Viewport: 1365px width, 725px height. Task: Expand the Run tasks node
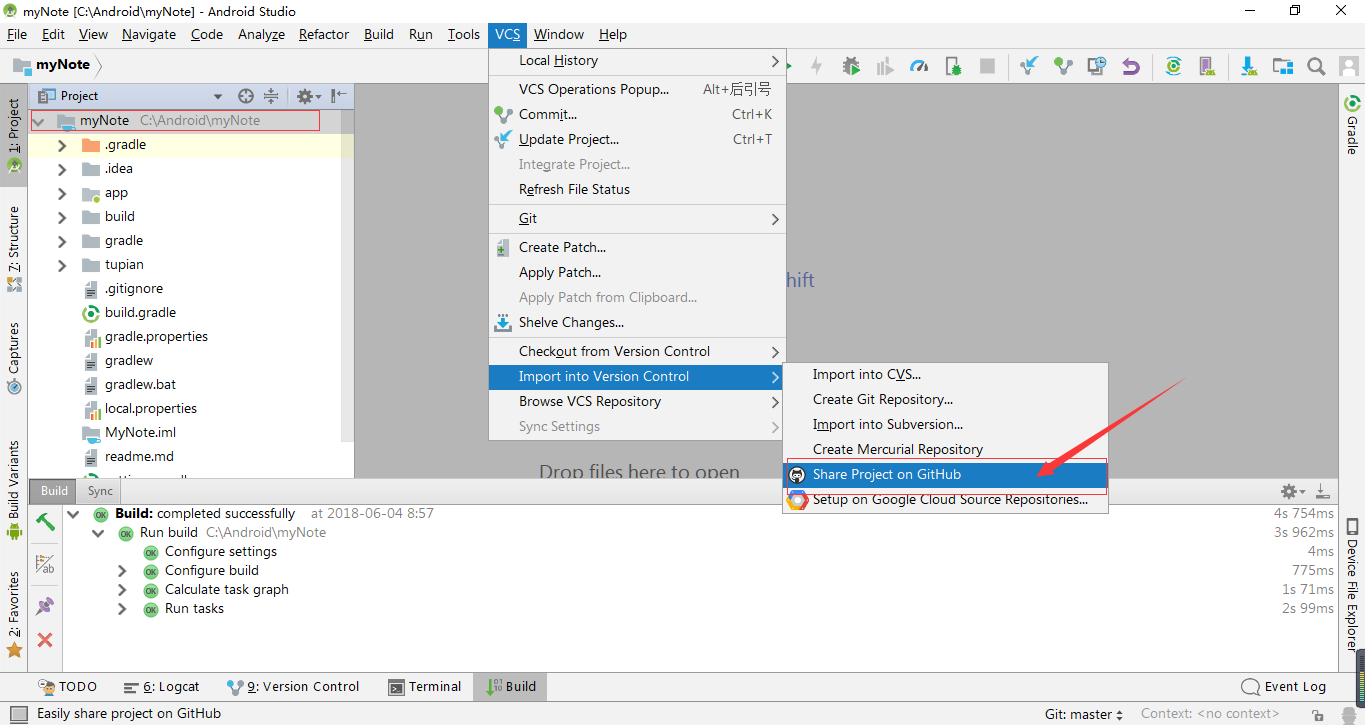[122, 609]
